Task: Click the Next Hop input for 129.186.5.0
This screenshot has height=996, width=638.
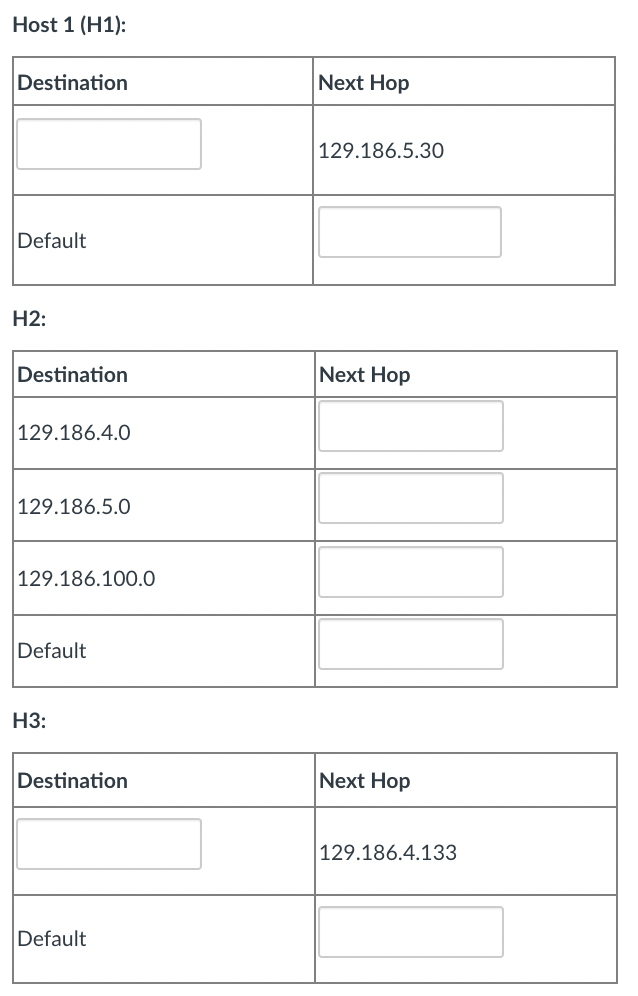Action: click(410, 497)
